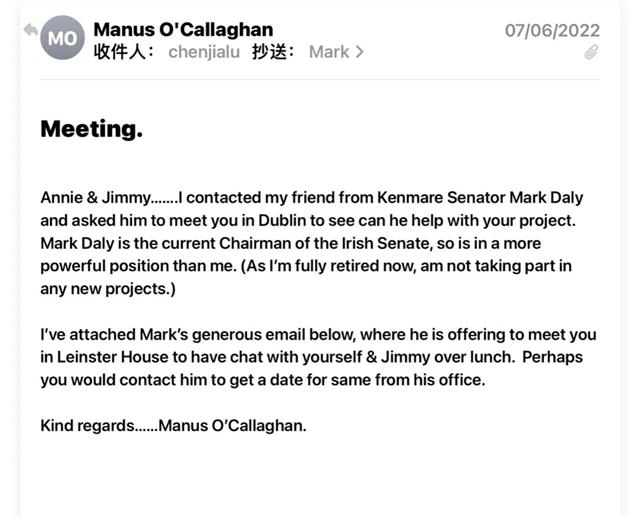Screen dimensions: 640x517
Task: Expand recipient details with the chevron
Action: click(x=359, y=52)
